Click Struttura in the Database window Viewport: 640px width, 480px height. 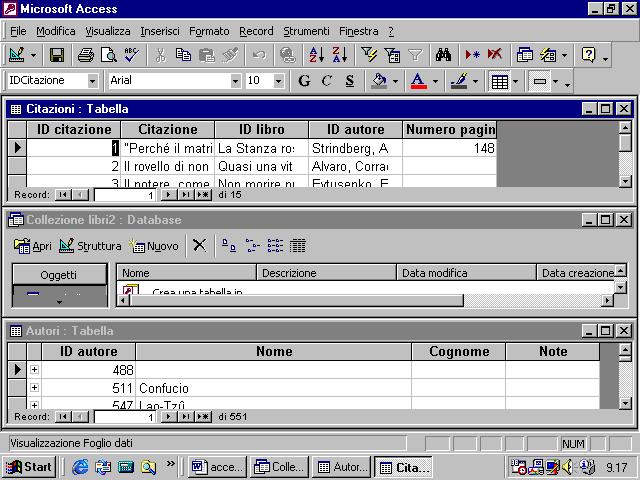click(x=90, y=246)
